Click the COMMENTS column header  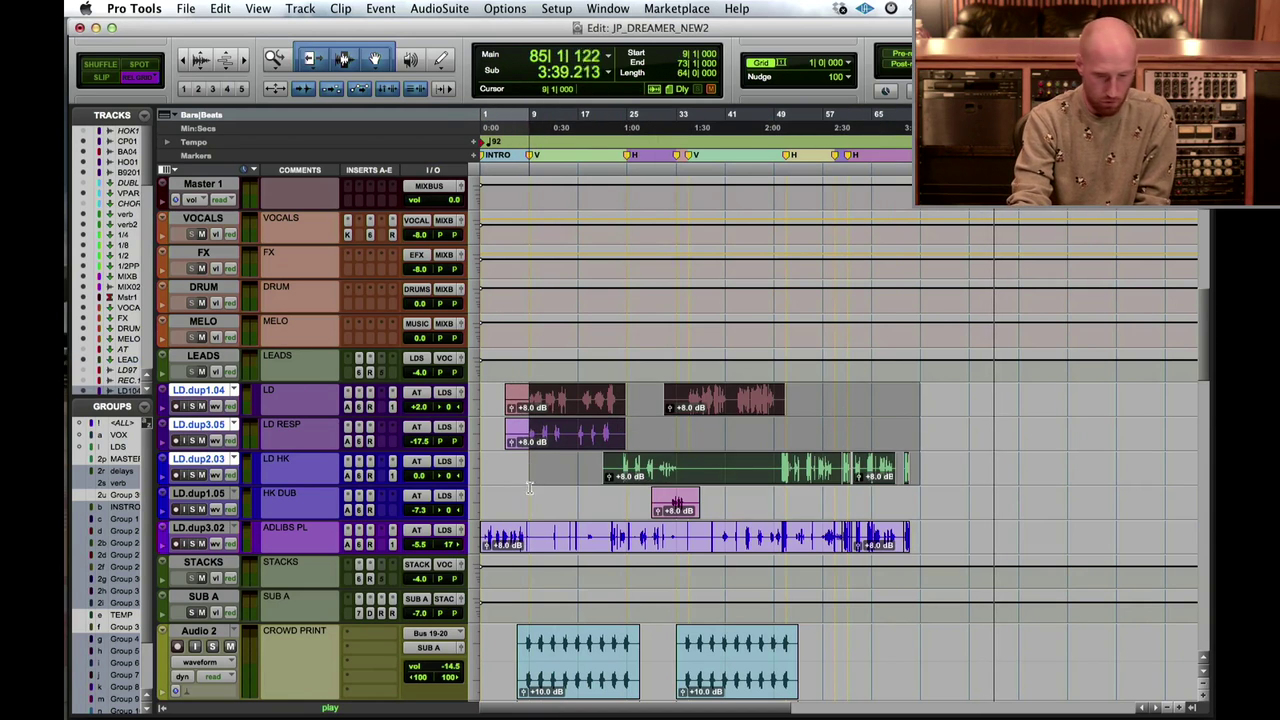tap(299, 170)
